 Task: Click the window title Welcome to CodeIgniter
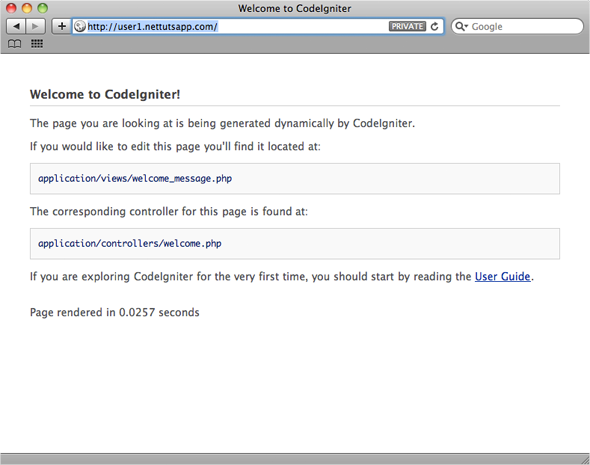coord(295,8)
